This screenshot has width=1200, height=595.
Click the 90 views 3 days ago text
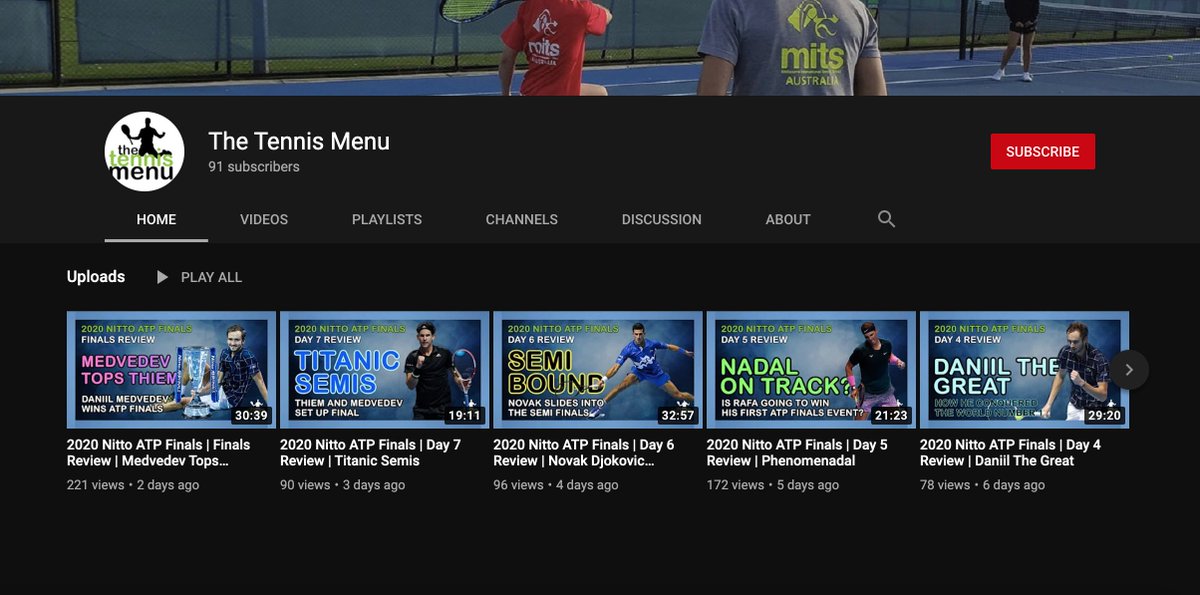[343, 485]
